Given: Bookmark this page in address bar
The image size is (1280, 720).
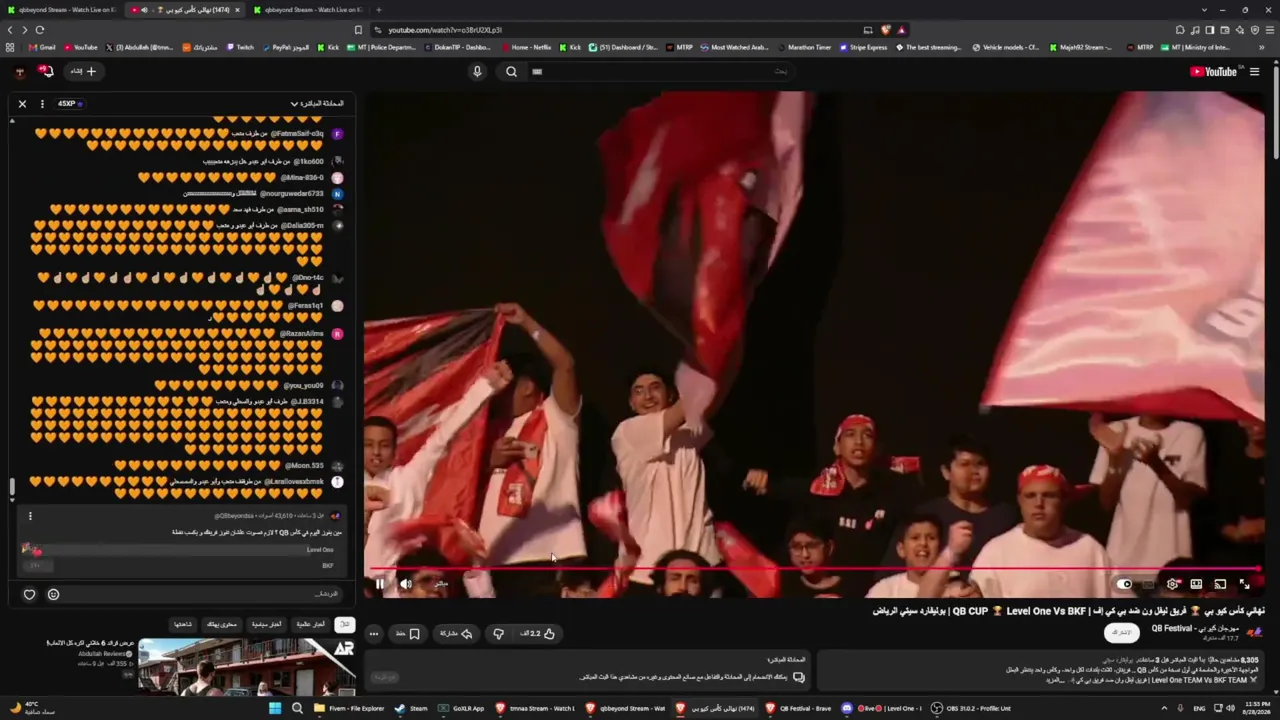Looking at the screenshot, I should (x=358, y=30).
